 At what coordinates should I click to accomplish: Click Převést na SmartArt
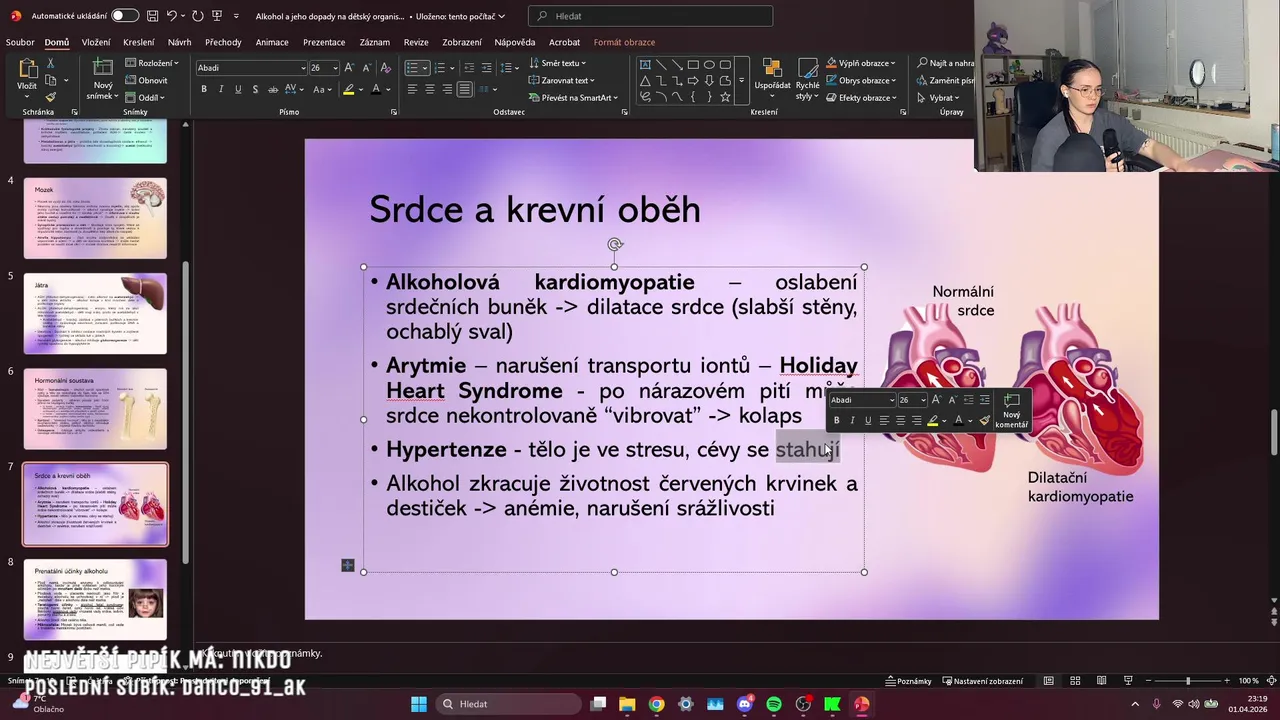[x=572, y=97]
